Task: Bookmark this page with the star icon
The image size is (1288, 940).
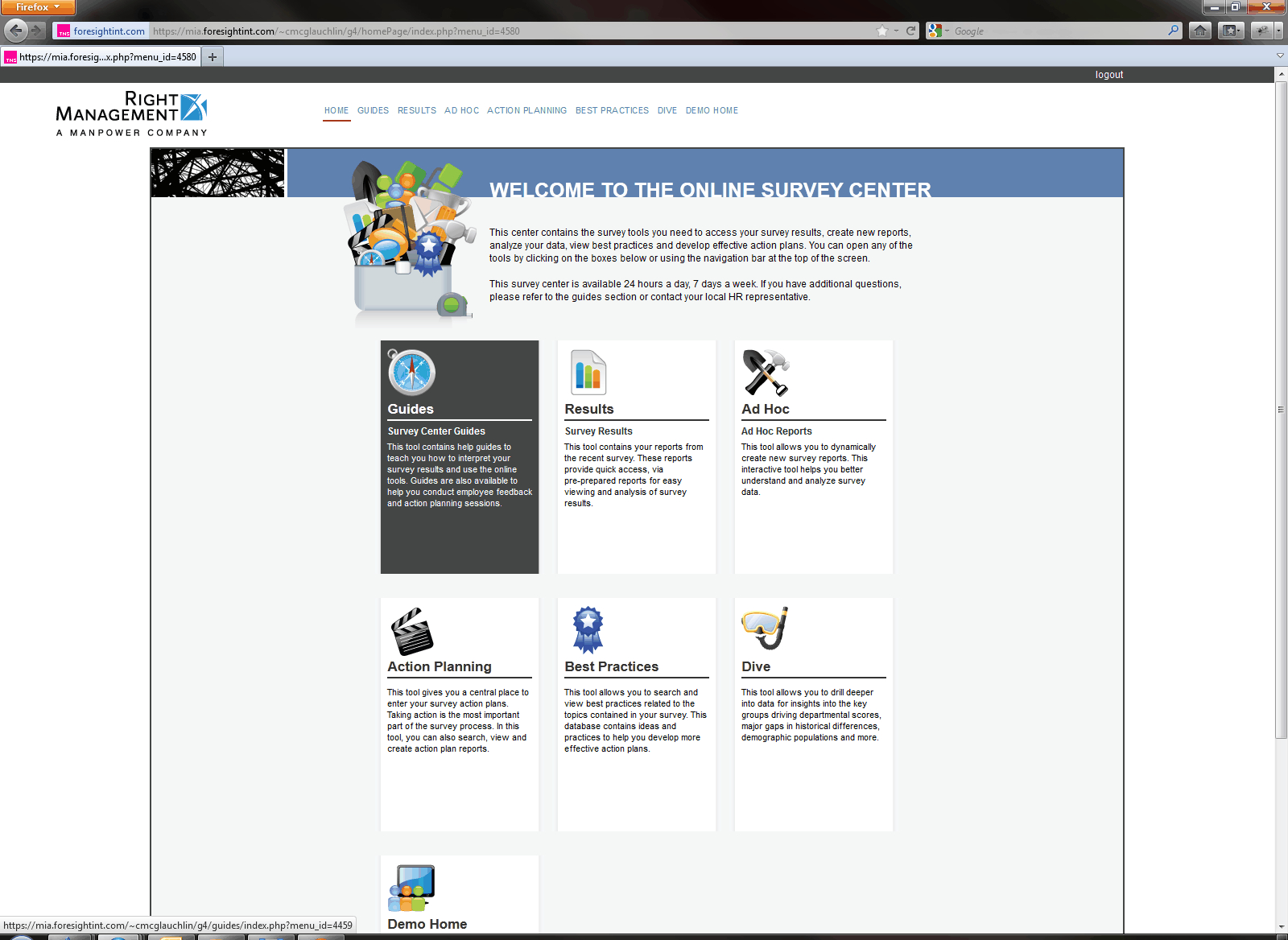Action: point(882,31)
